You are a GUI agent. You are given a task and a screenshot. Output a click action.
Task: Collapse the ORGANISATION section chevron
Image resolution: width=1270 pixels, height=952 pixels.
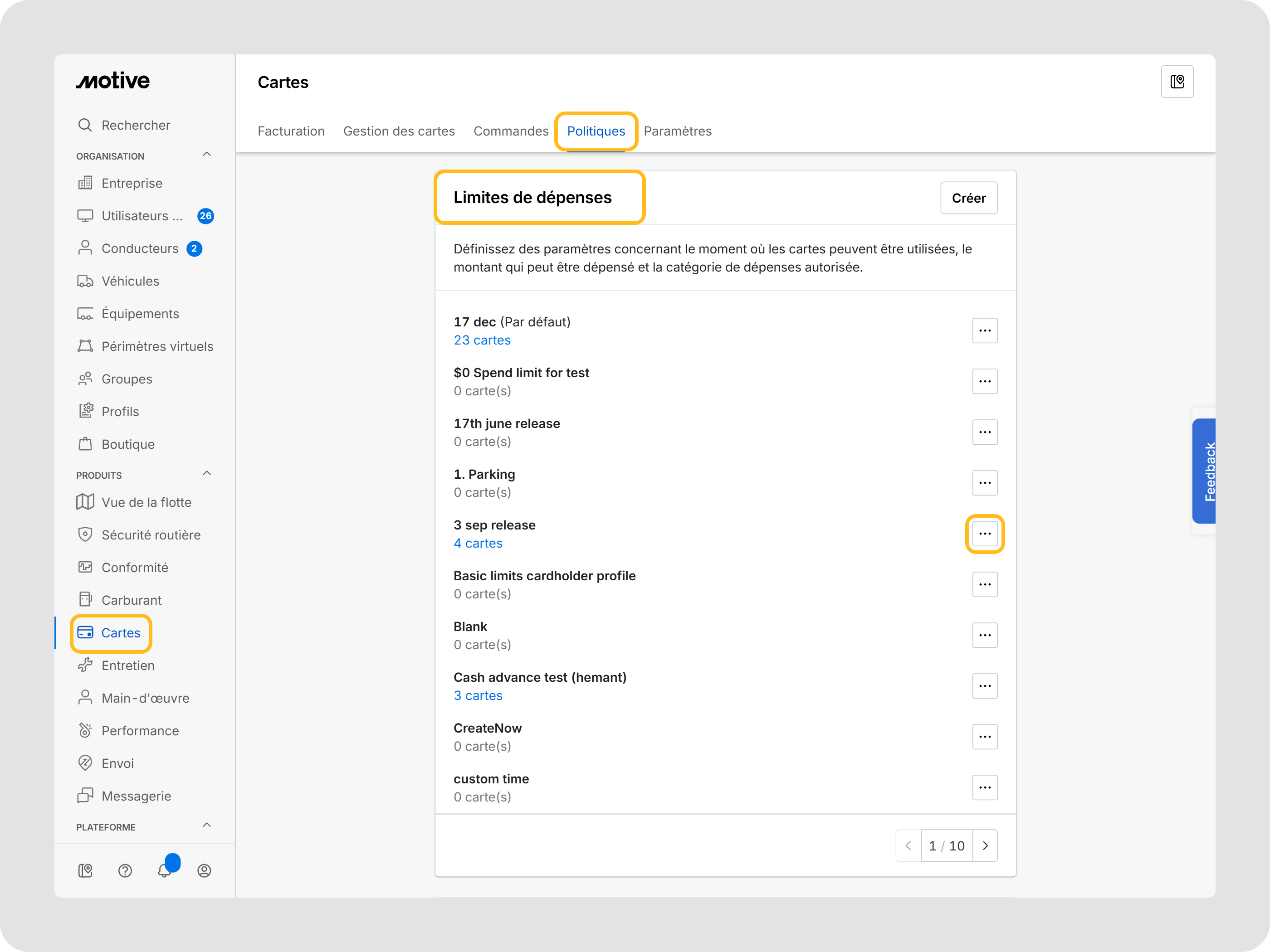click(x=207, y=155)
